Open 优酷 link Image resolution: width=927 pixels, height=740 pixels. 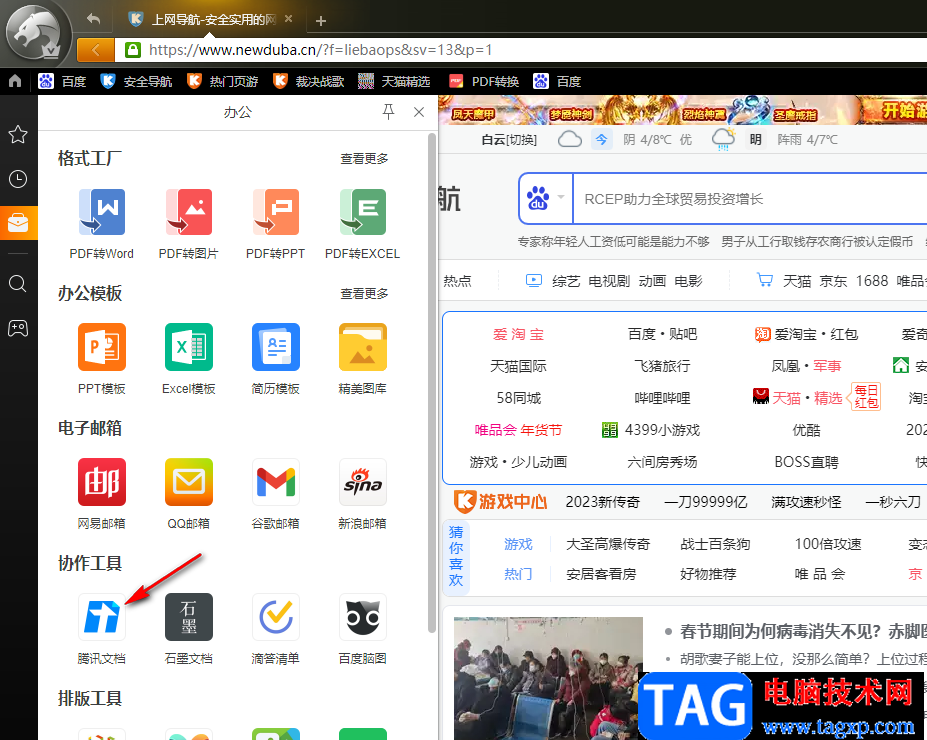[806, 430]
